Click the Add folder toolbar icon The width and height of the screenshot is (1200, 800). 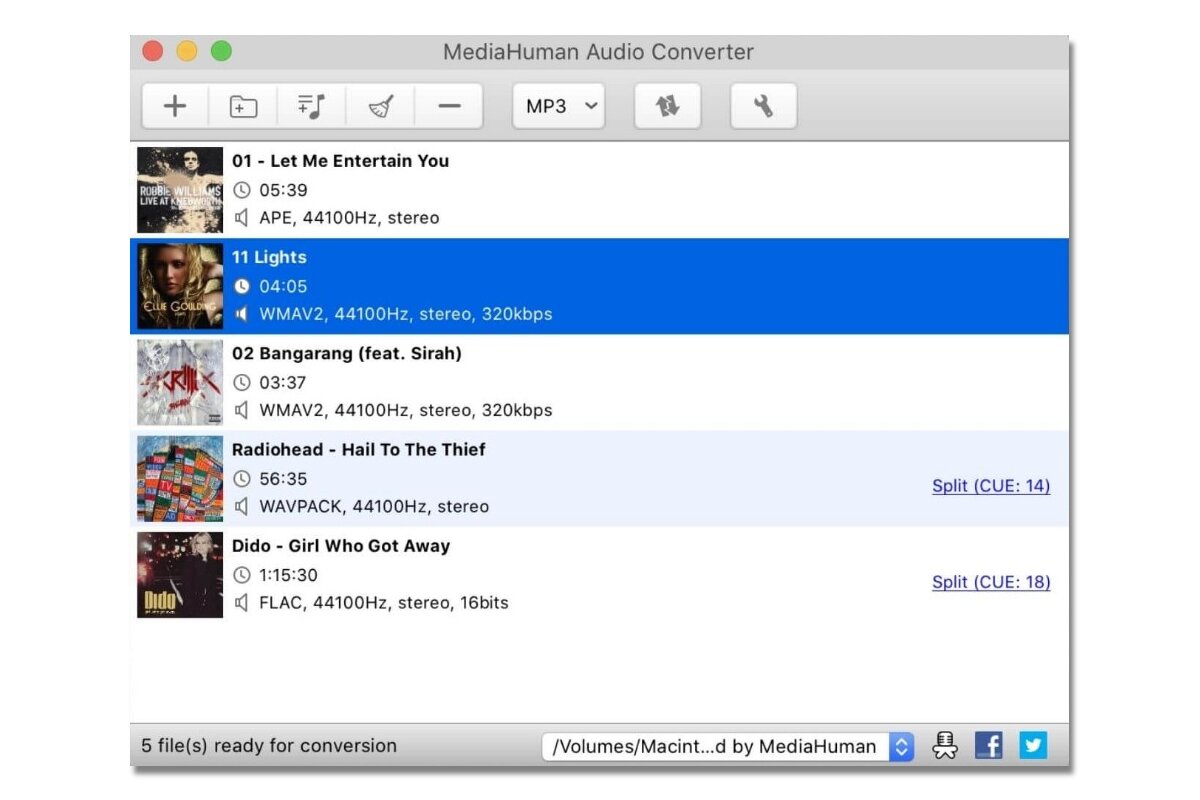click(x=243, y=106)
